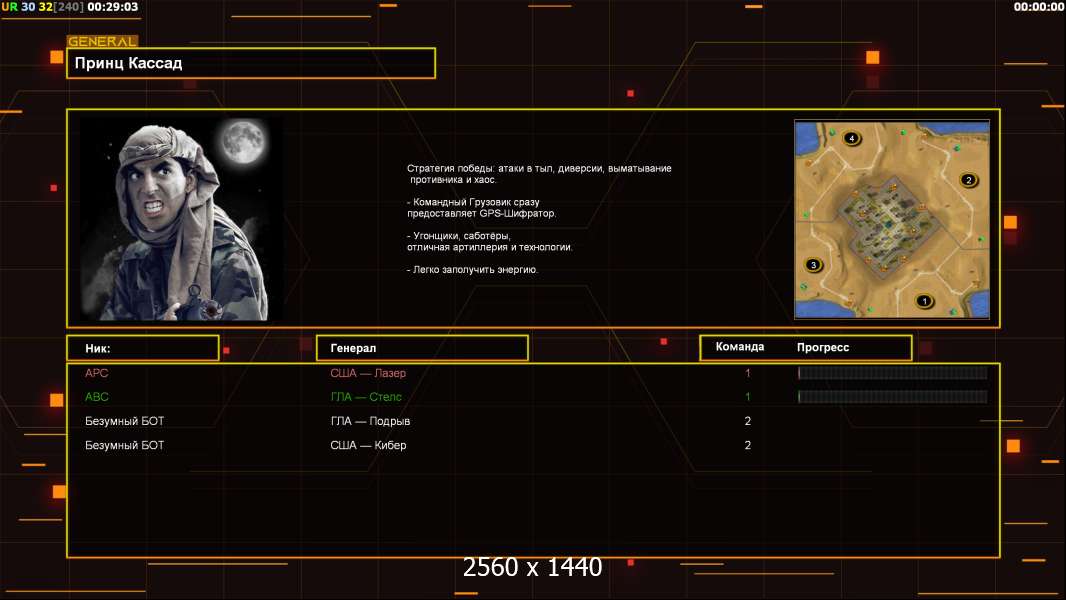Image resolution: width=1066 pixels, height=600 pixels.
Task: Select start position 2 on the minimap
Action: [x=967, y=180]
